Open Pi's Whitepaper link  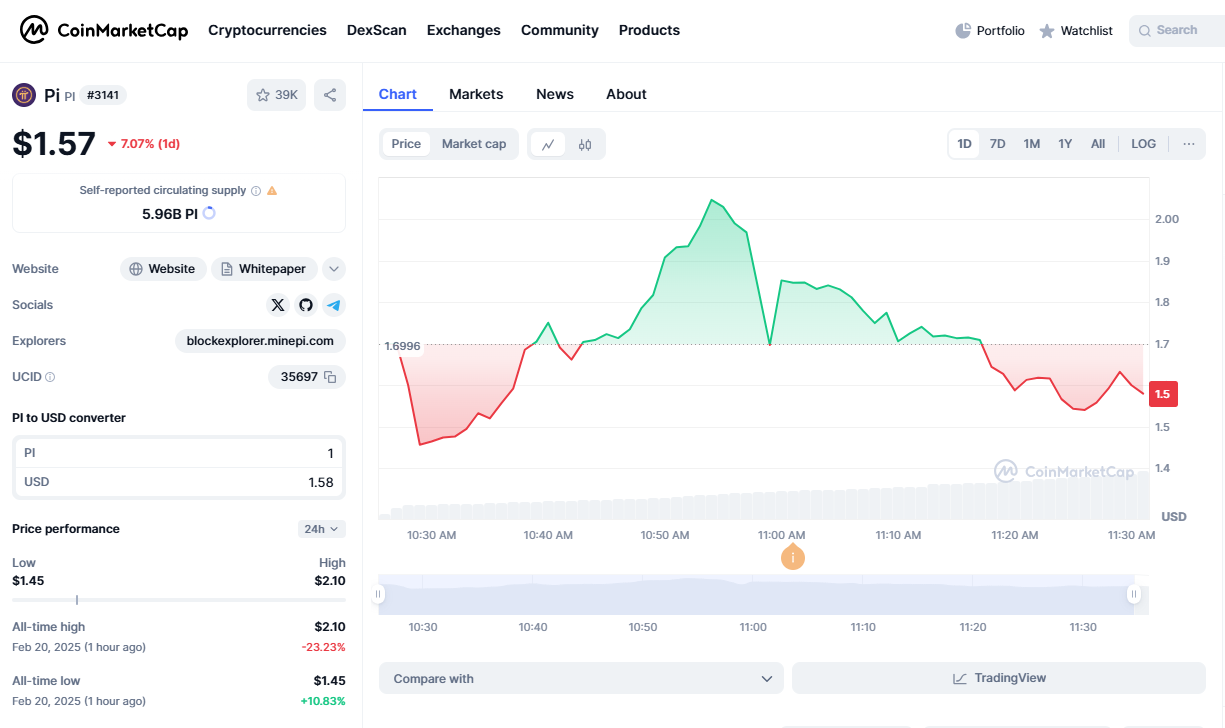tap(264, 268)
